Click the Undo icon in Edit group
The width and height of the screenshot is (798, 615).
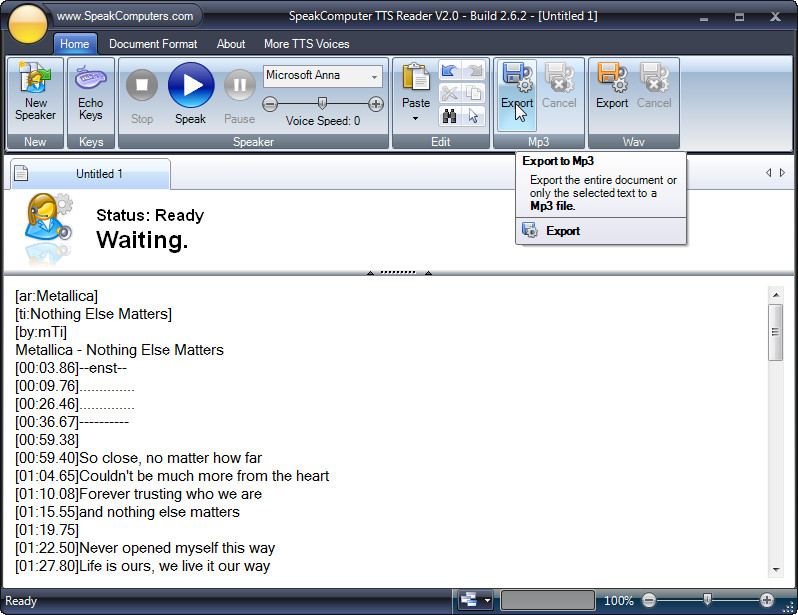pyautogui.click(x=449, y=70)
